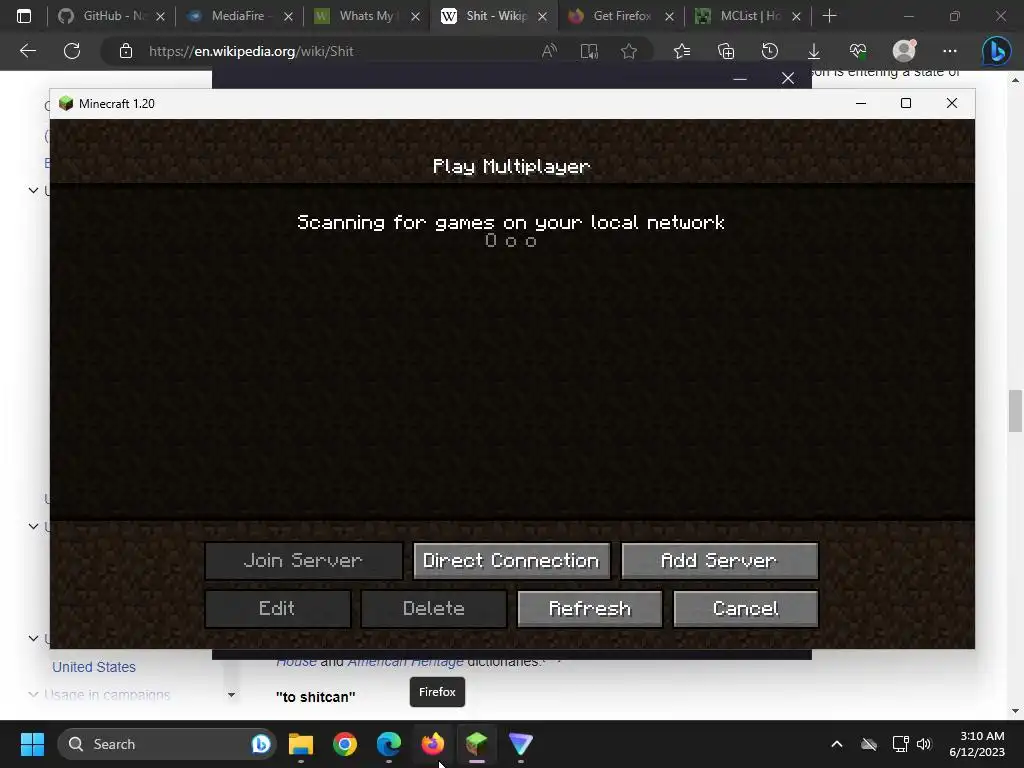Close the MediaFire tab
The width and height of the screenshot is (1024, 768).
coord(288,16)
